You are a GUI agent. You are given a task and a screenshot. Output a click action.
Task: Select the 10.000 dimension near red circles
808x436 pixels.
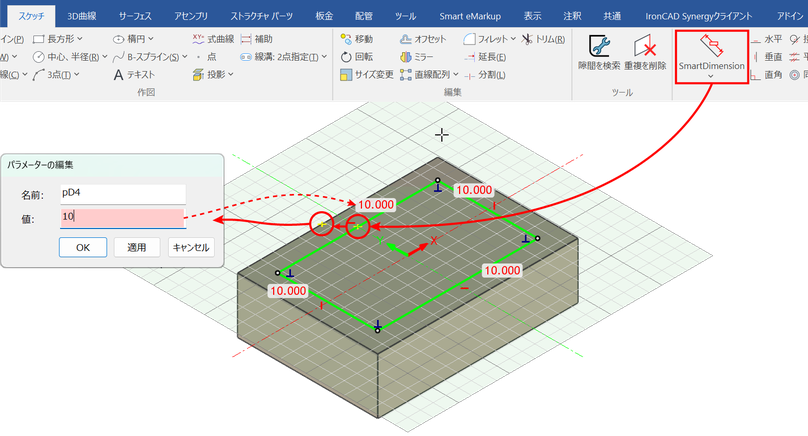coord(376,205)
